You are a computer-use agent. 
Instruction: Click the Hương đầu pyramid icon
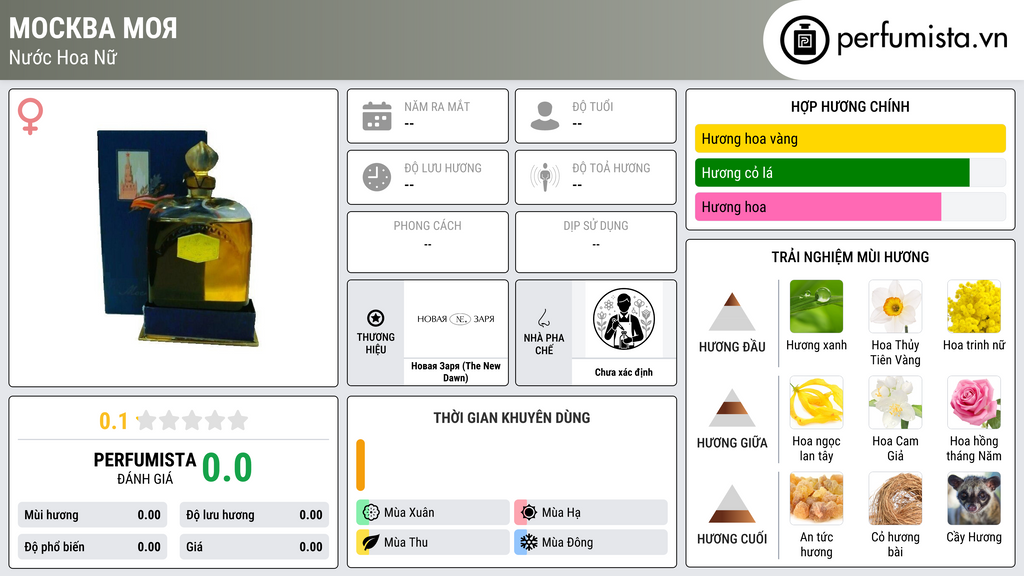(x=731, y=312)
